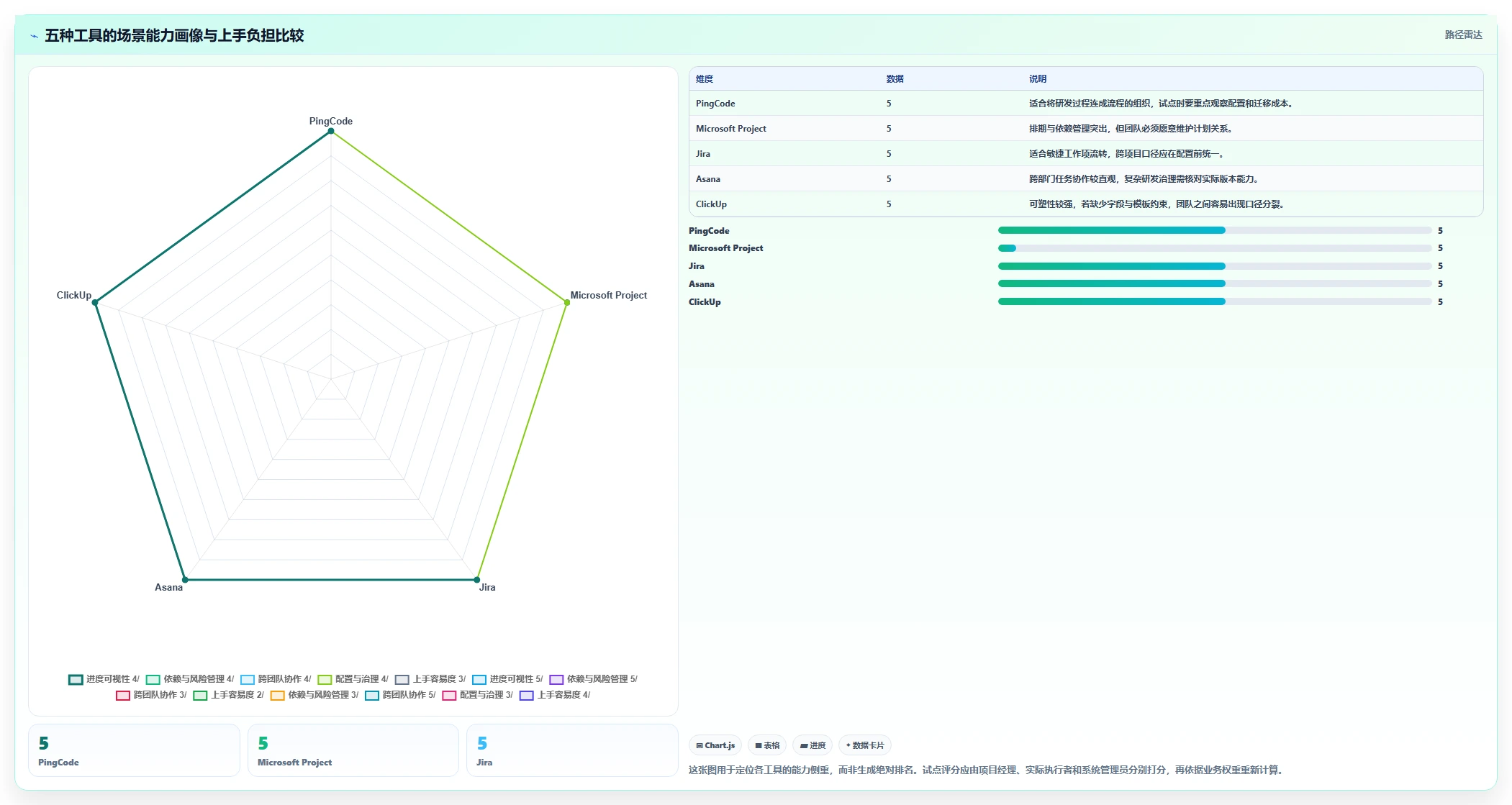
Task: Click the 说明 column header
Action: point(1038,79)
